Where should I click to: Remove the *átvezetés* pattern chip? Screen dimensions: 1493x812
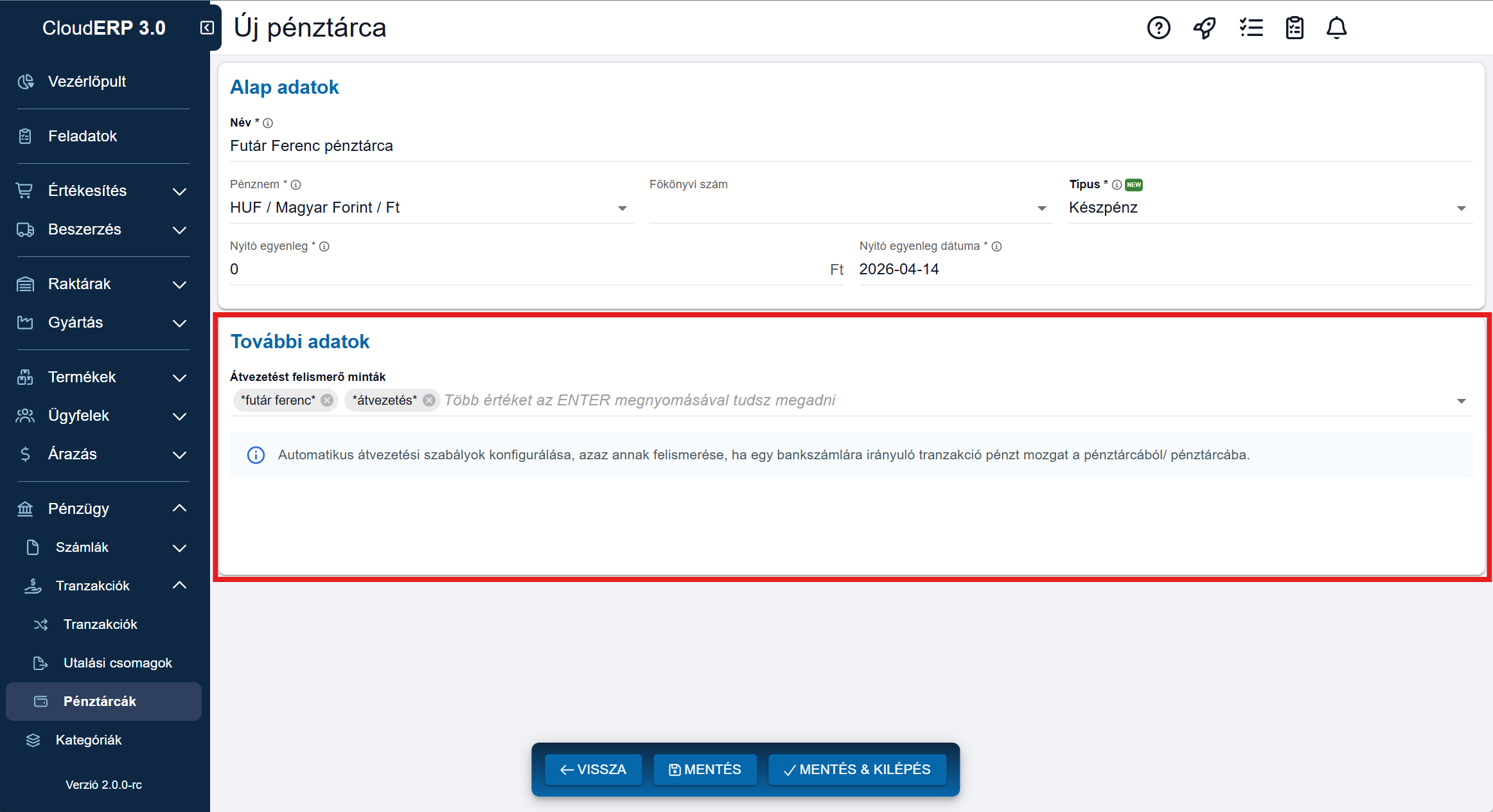[429, 400]
